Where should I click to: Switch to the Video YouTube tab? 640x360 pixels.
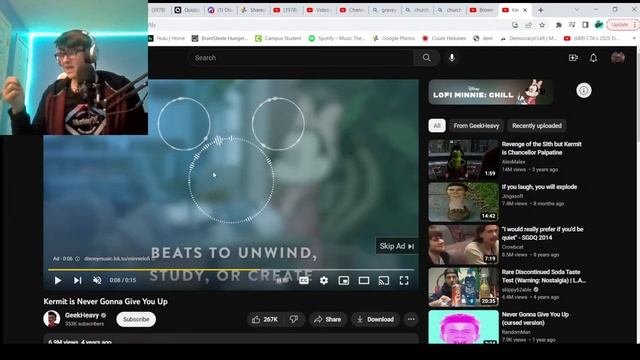[318, 10]
